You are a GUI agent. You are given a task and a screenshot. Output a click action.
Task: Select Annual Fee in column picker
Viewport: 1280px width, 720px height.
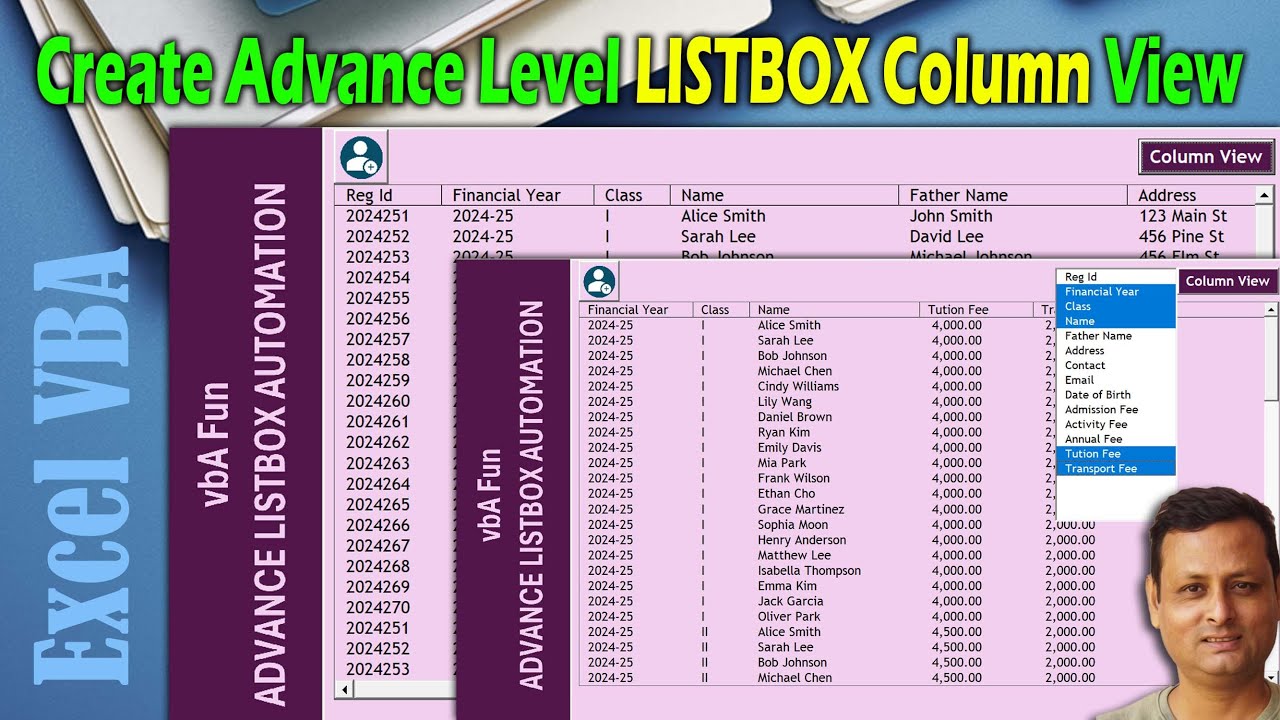point(1116,439)
